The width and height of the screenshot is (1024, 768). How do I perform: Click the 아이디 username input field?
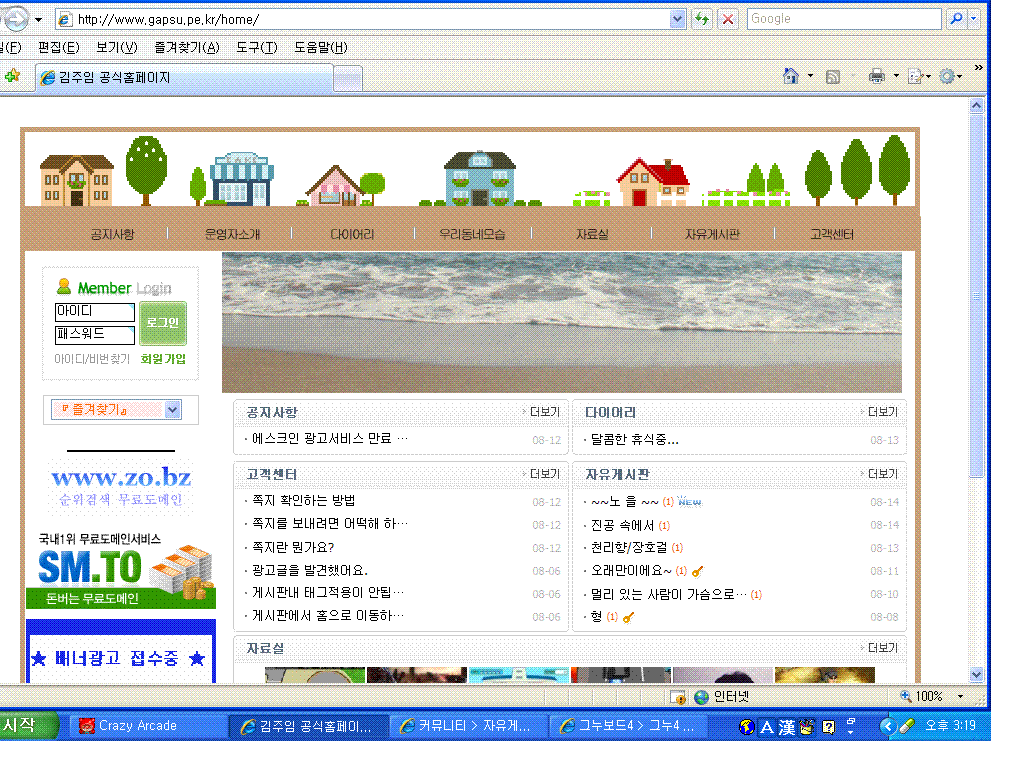pyautogui.click(x=95, y=312)
